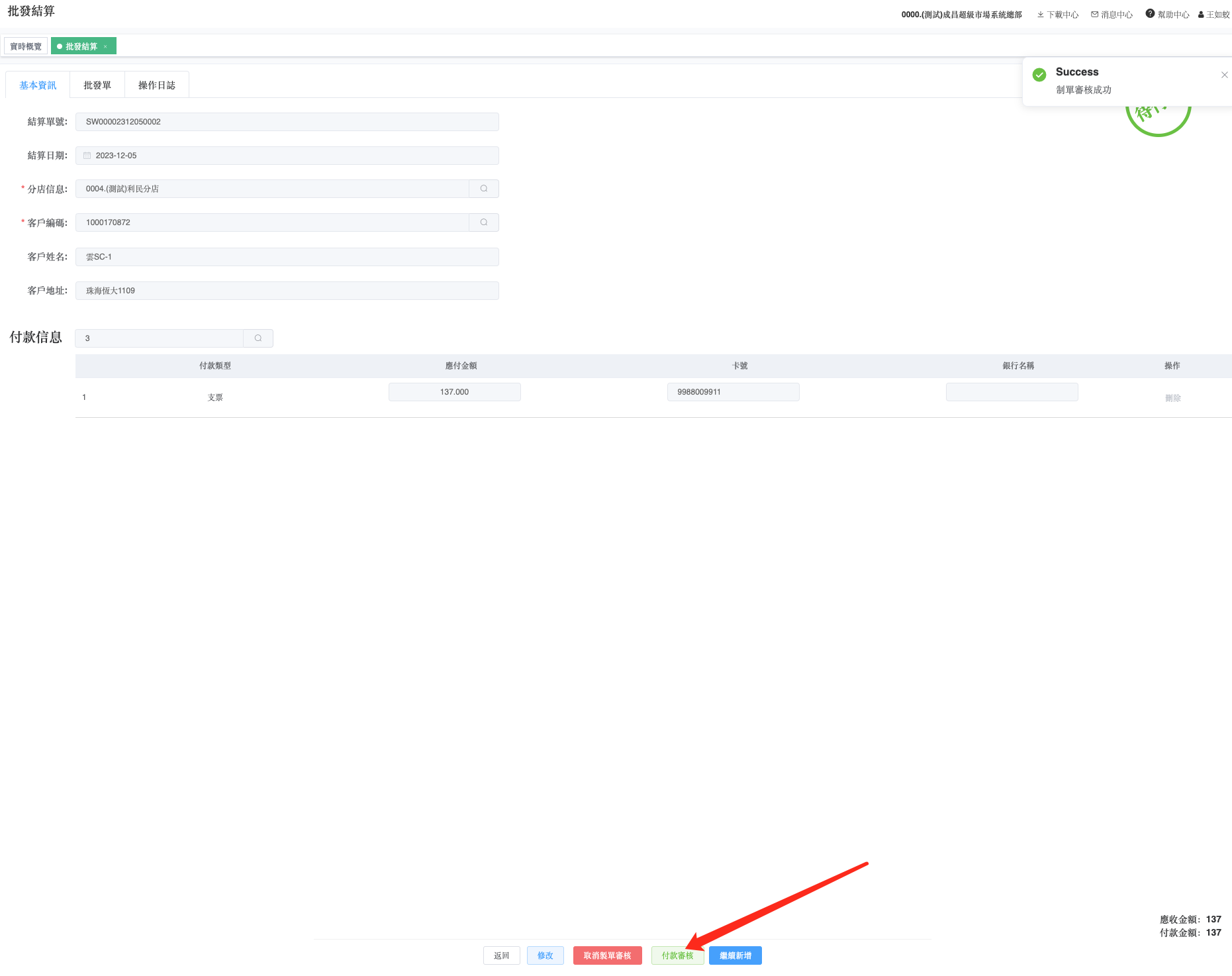Click the 操作 column header
1232x976 pixels.
click(x=1172, y=366)
